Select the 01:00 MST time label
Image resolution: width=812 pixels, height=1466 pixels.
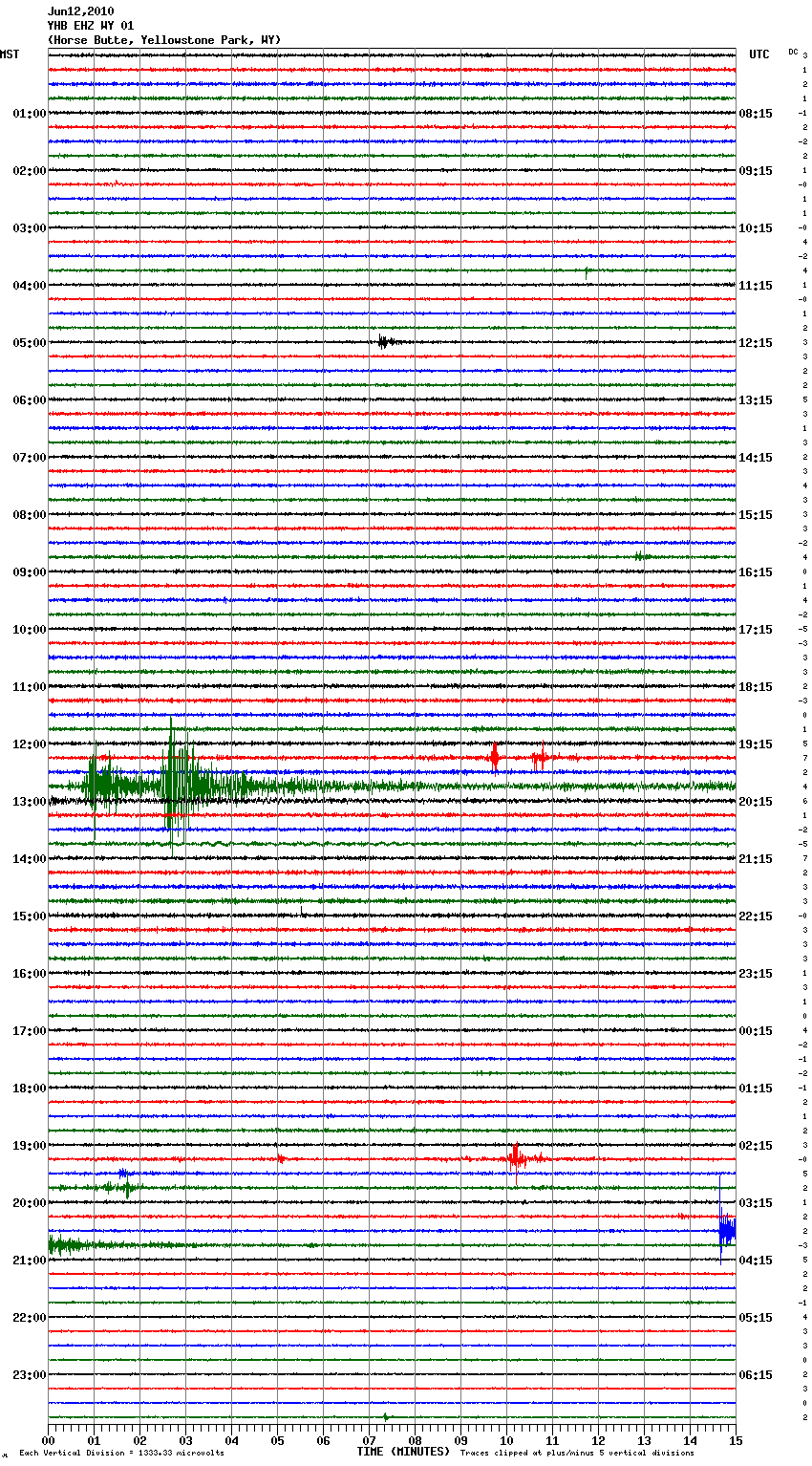point(29,114)
